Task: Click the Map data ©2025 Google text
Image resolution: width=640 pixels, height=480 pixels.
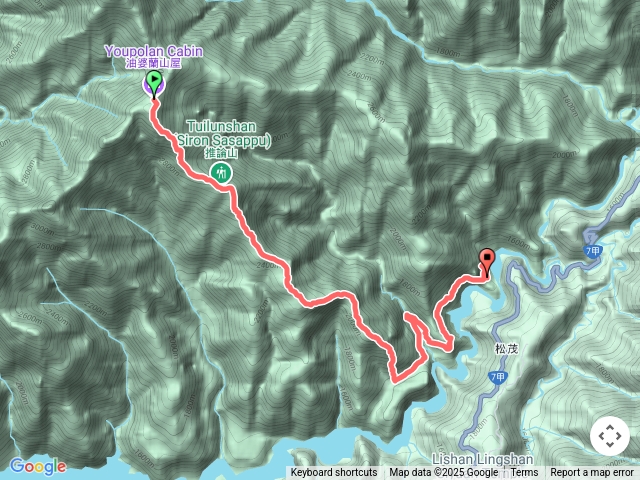Action: 444,473
